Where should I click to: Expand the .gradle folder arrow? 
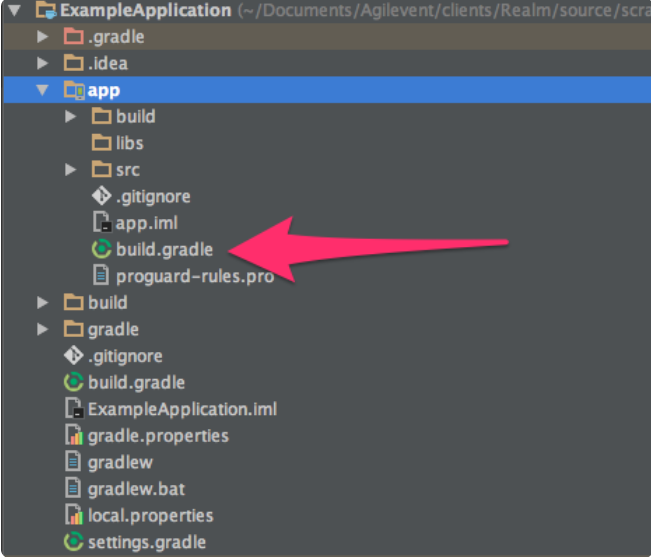pos(42,37)
